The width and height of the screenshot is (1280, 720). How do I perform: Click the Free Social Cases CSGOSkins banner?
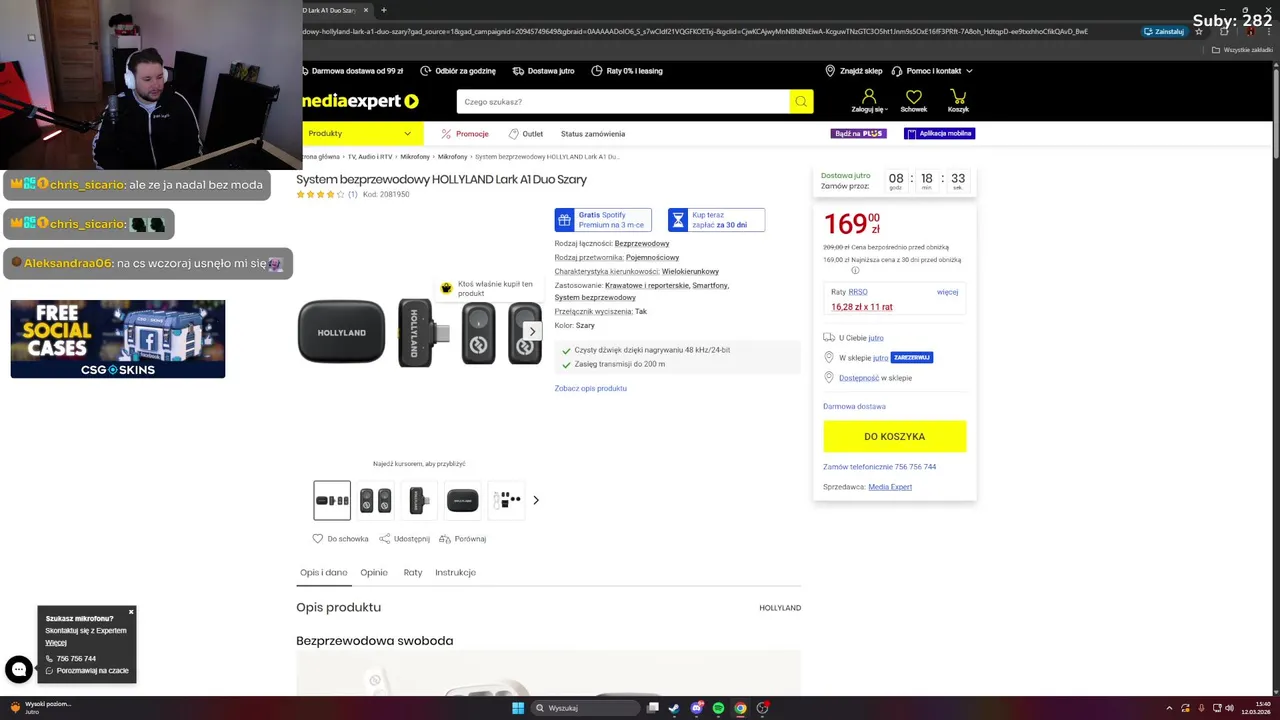point(118,339)
